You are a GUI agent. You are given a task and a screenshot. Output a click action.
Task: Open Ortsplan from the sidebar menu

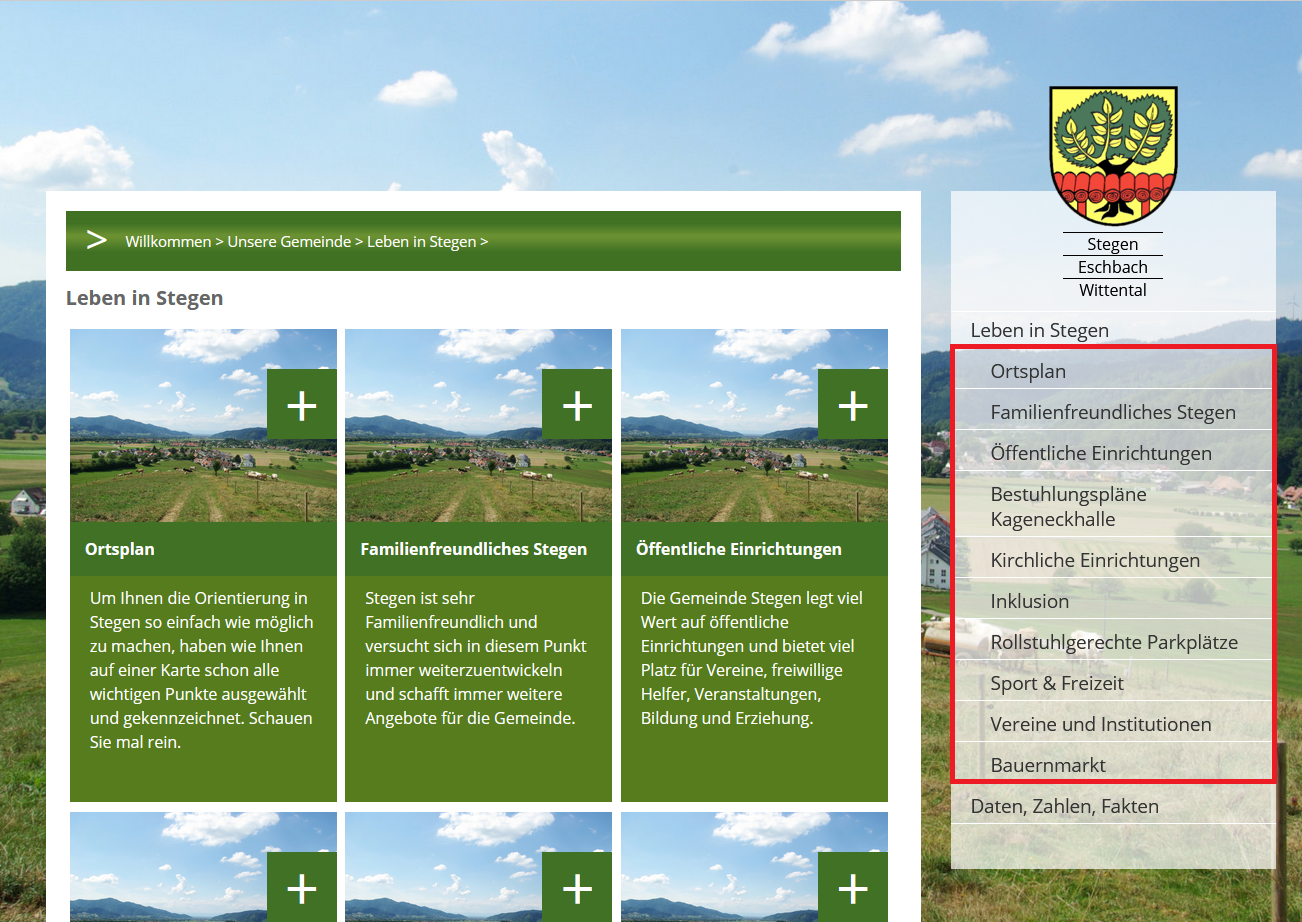point(1029,370)
